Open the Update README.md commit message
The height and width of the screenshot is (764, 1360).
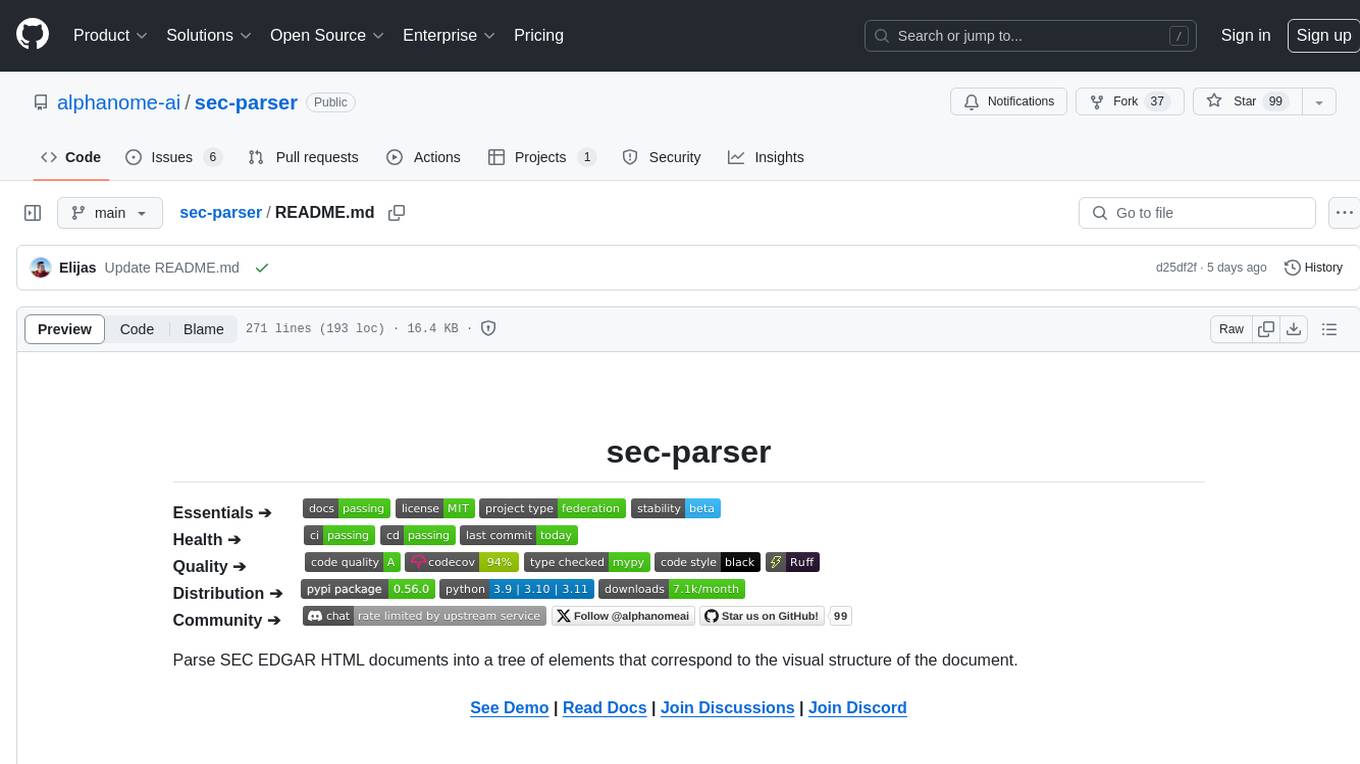(172, 268)
